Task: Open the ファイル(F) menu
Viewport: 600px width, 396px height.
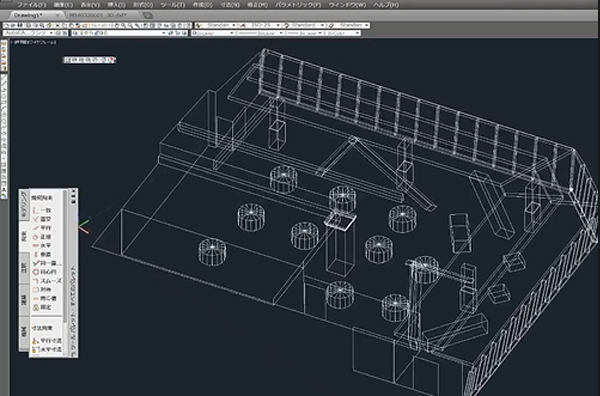Action: click(32, 5)
